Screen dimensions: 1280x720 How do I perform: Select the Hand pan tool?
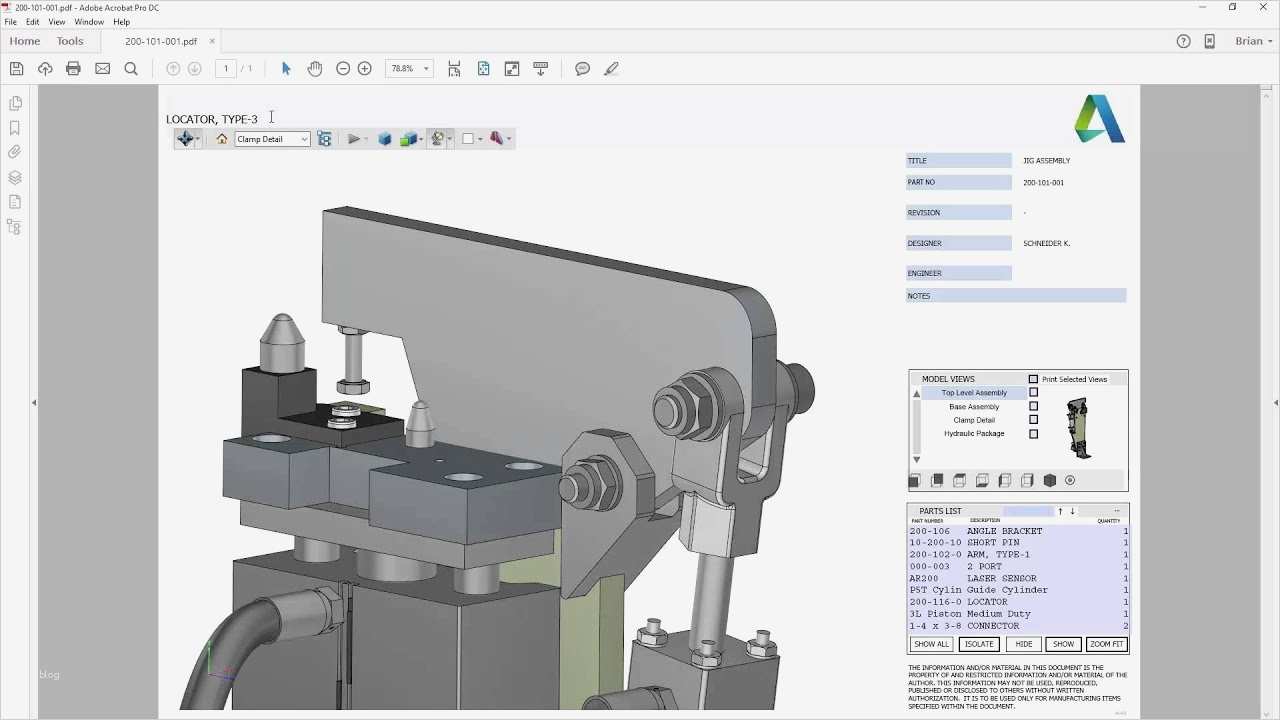point(315,69)
